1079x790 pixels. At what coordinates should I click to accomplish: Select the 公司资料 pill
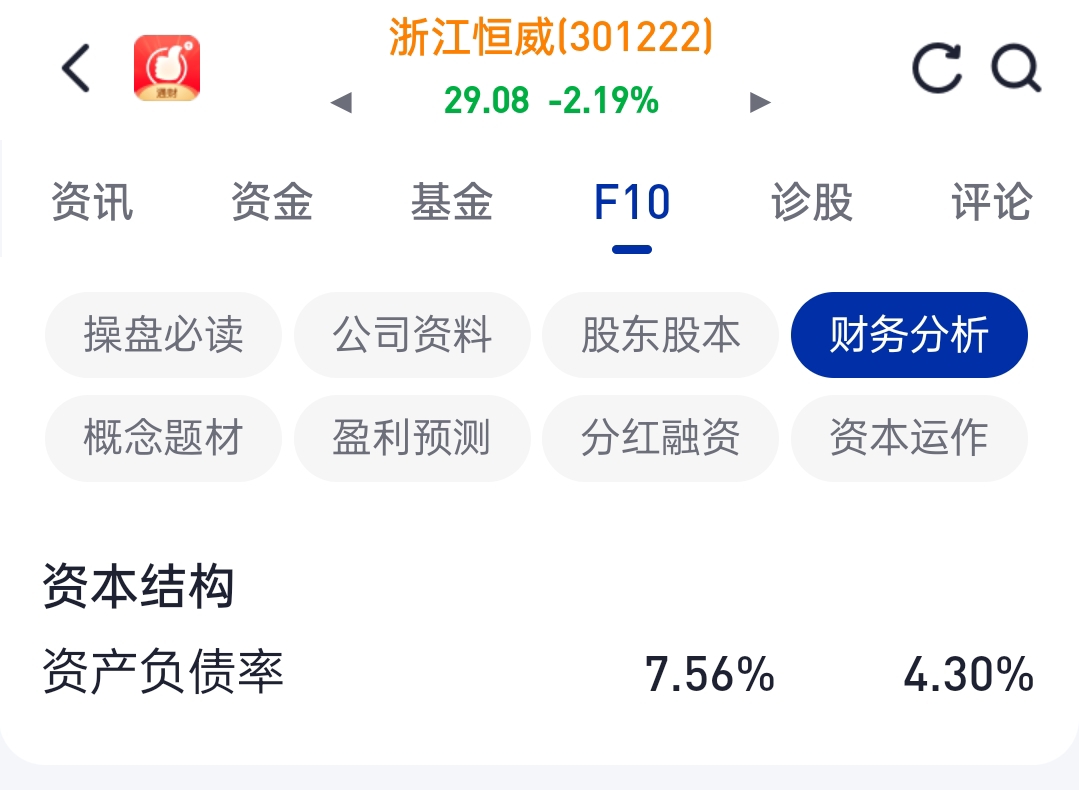[412, 335]
